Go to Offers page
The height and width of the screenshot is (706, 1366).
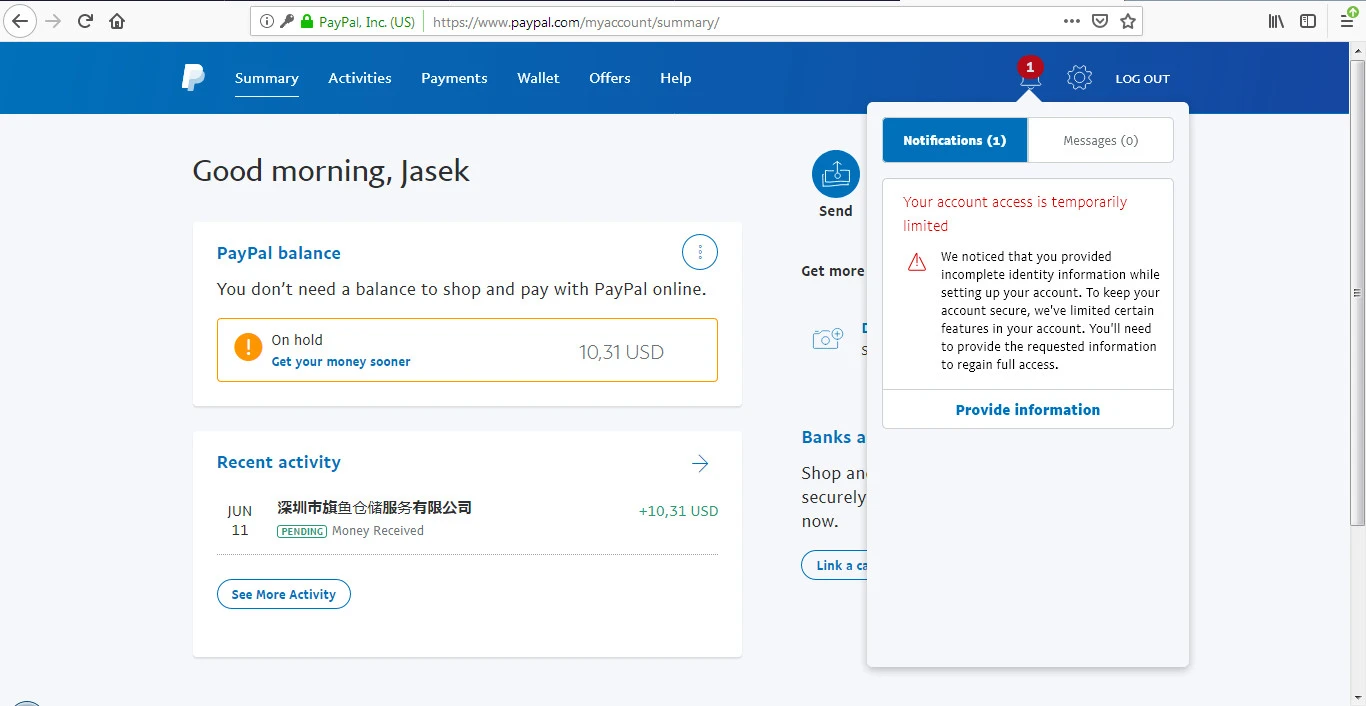610,78
